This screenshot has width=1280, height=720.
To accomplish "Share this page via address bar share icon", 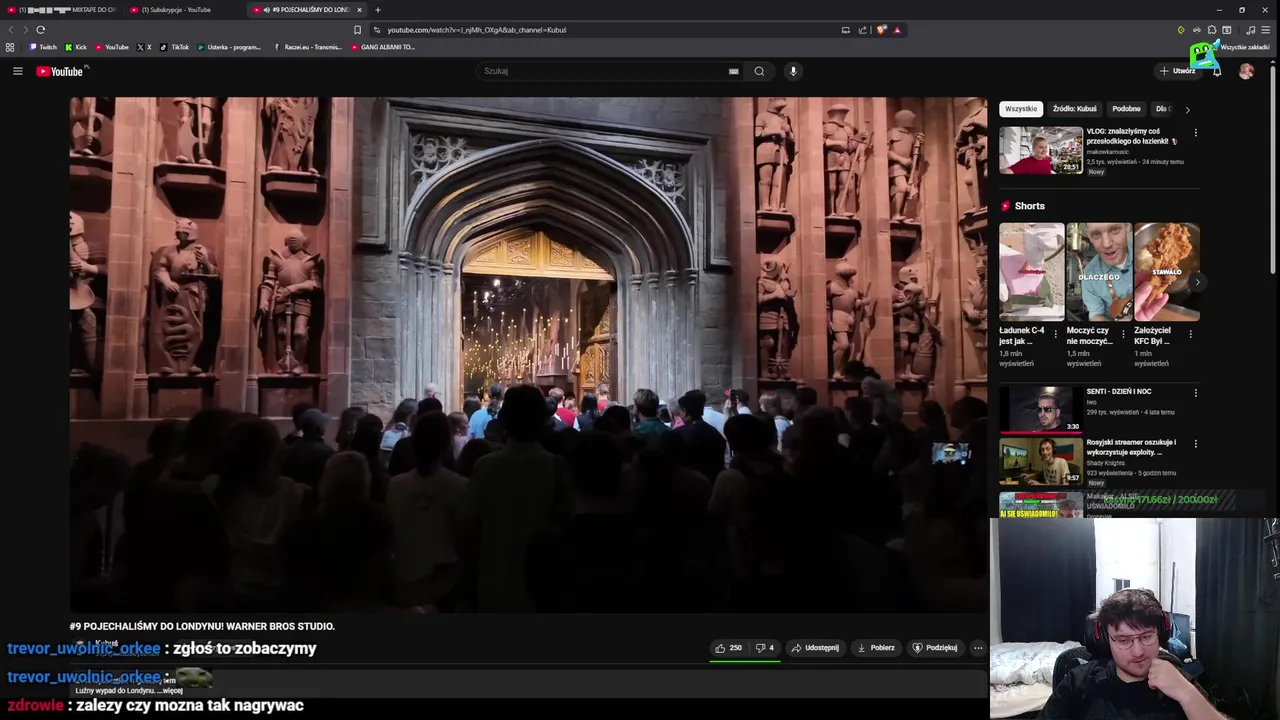I will tap(862, 30).
